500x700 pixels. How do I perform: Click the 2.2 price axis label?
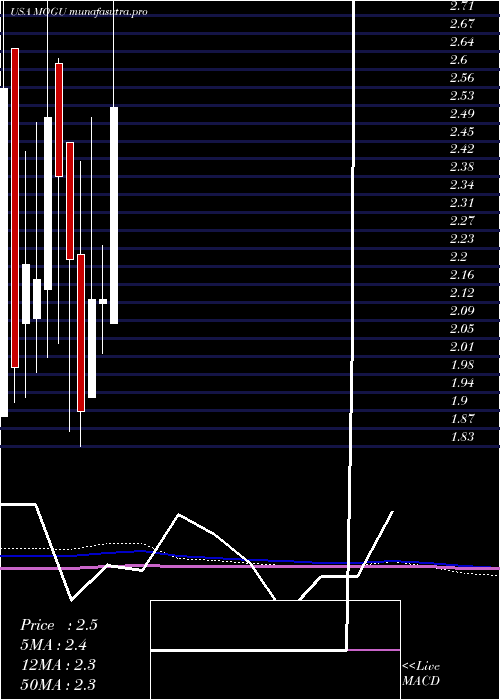pos(458,257)
